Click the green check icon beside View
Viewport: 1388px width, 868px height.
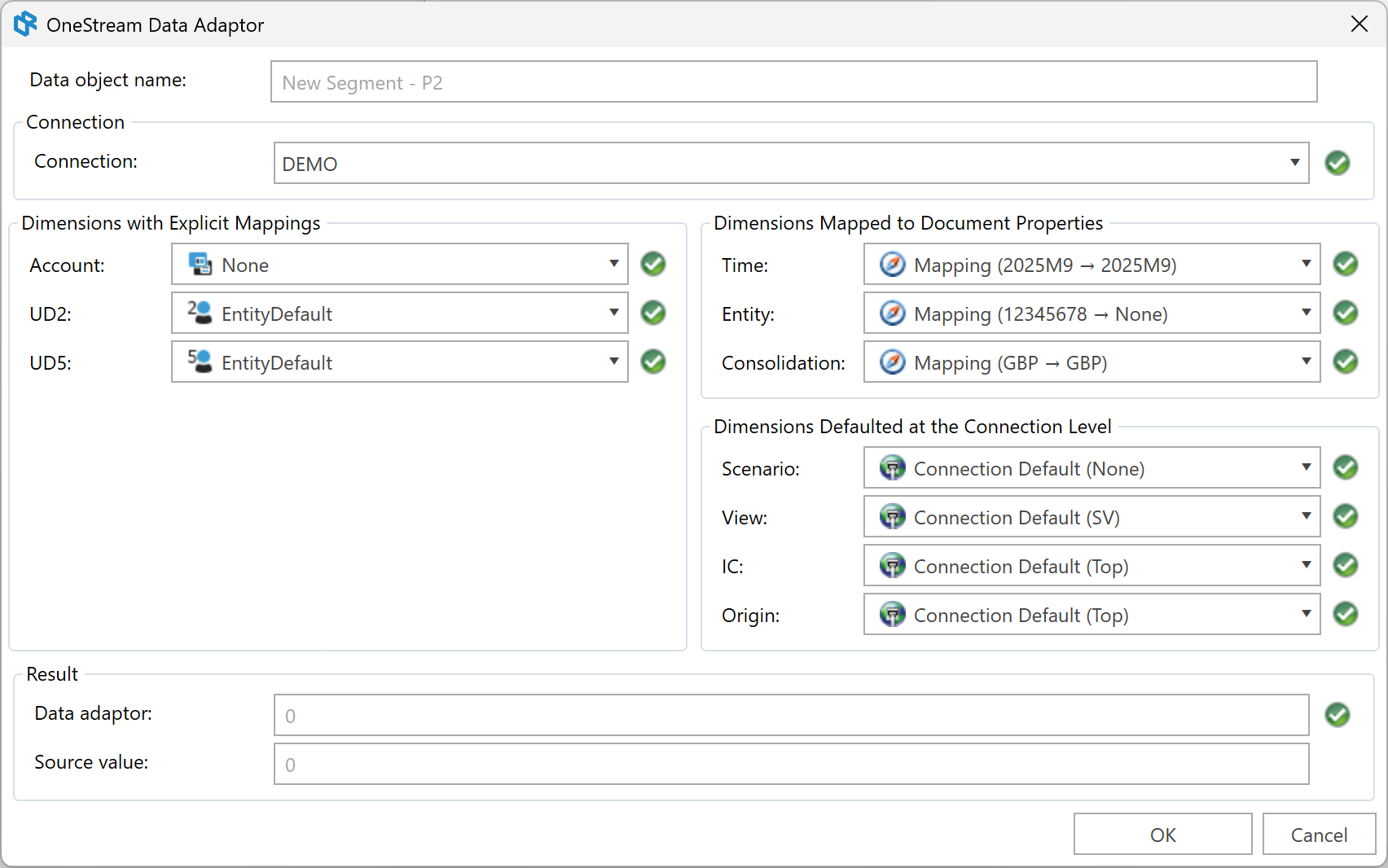[x=1346, y=516]
